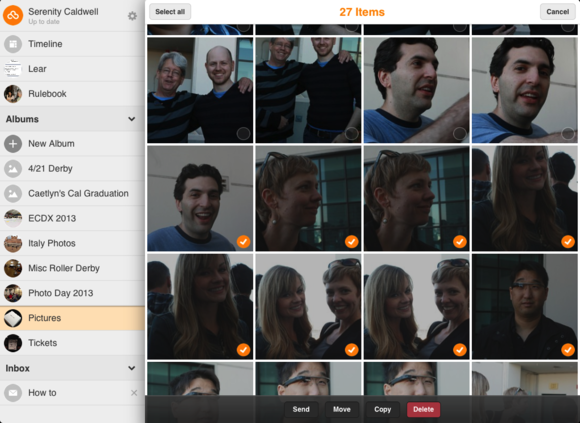
Task: Click the Move button
Action: tap(342, 409)
